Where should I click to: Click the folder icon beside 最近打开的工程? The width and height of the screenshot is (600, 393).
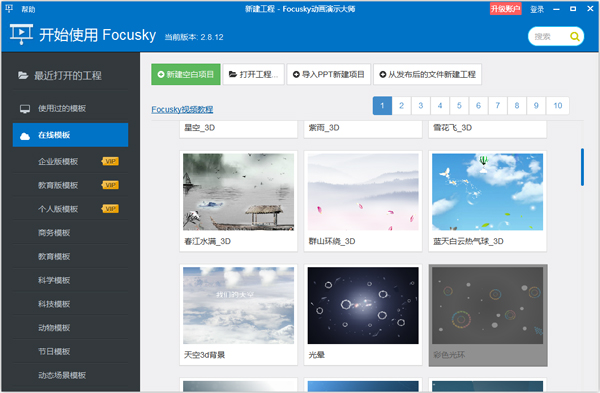pyautogui.click(x=23, y=75)
